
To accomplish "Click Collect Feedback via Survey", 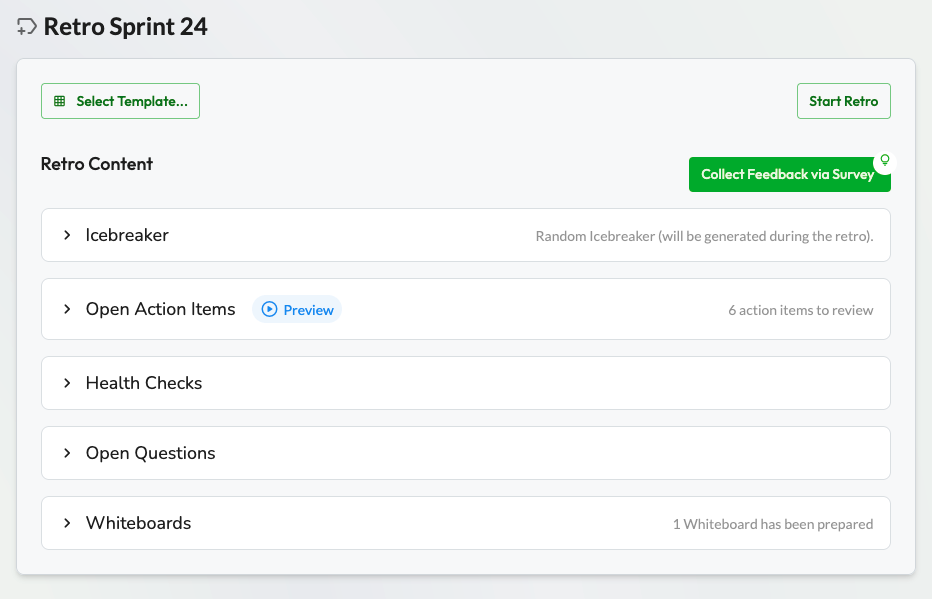I will [787, 174].
